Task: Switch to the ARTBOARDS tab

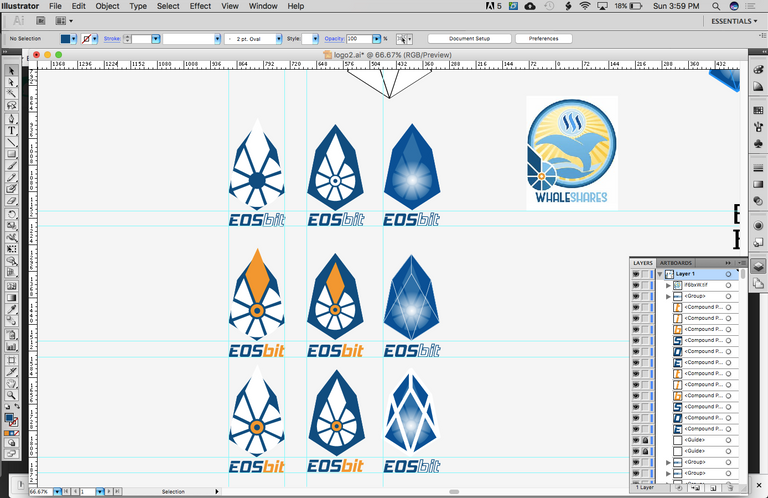Action: [675, 263]
